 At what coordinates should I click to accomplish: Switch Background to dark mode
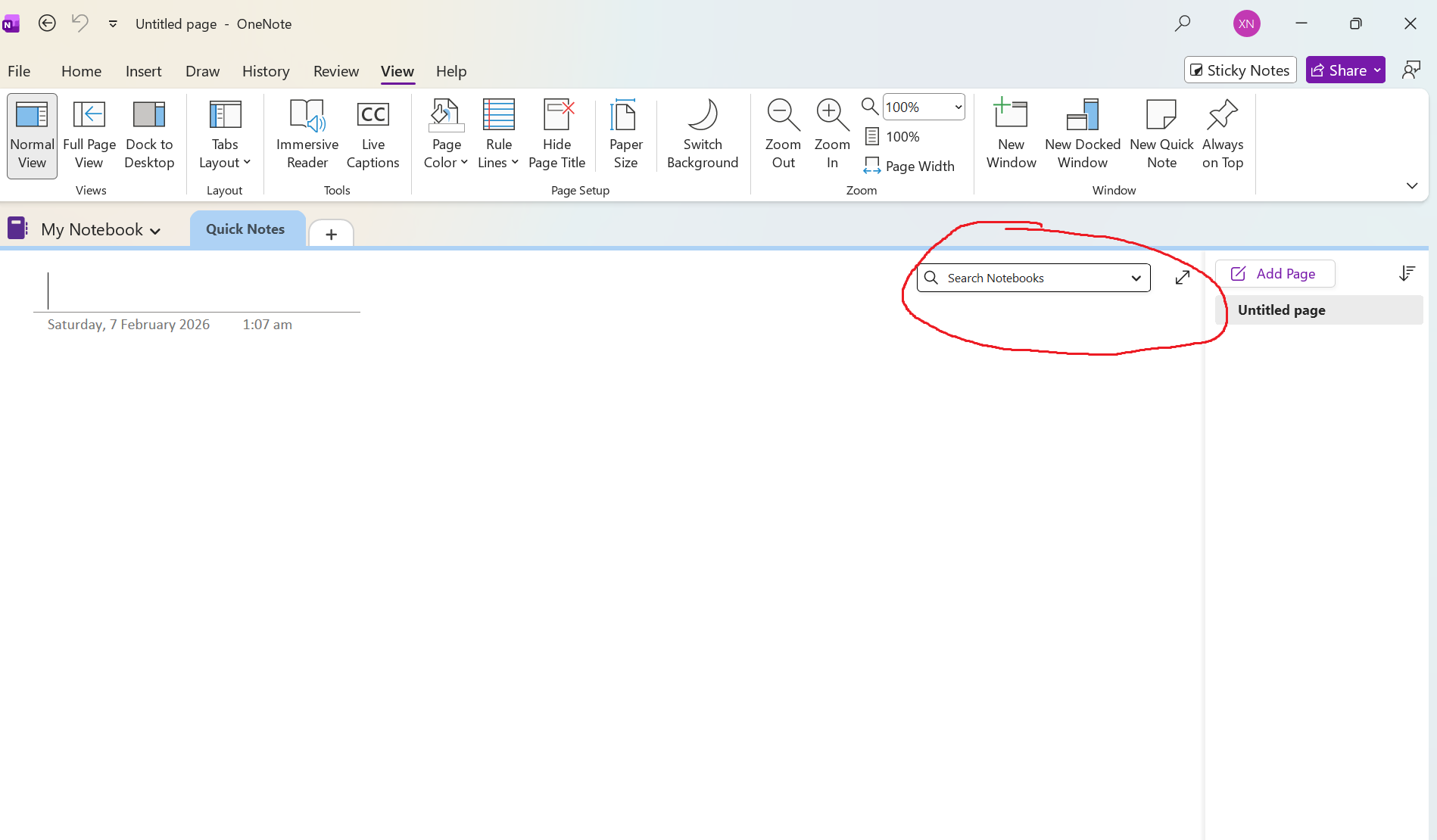click(x=703, y=135)
